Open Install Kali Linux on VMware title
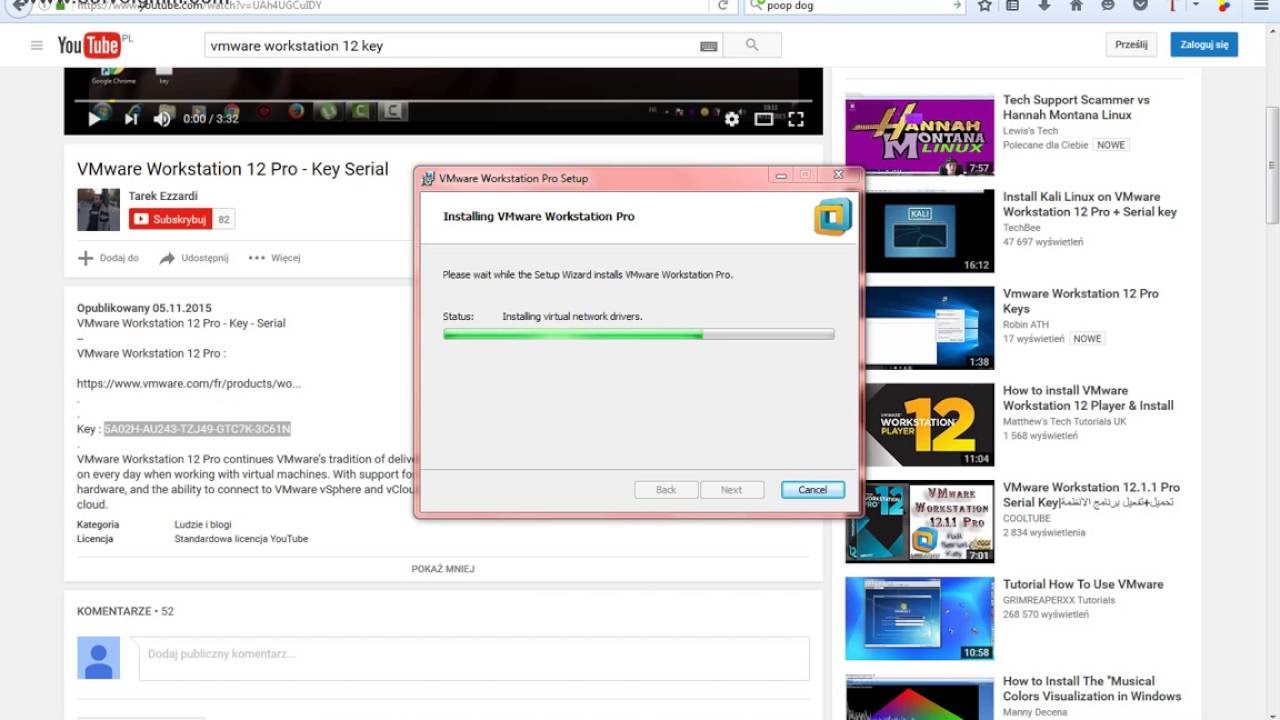Viewport: 1280px width, 720px height. 1090,204
